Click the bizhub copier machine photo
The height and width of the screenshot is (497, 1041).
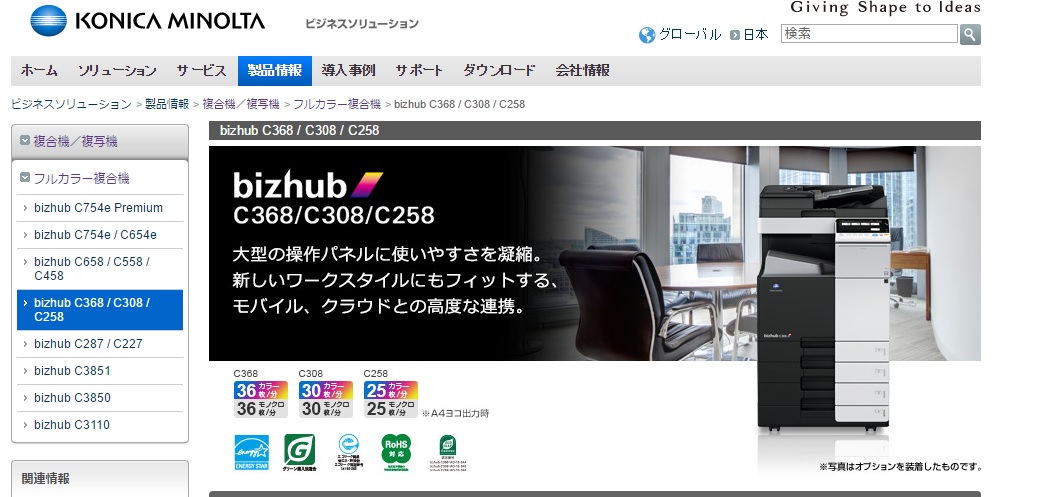point(823,309)
